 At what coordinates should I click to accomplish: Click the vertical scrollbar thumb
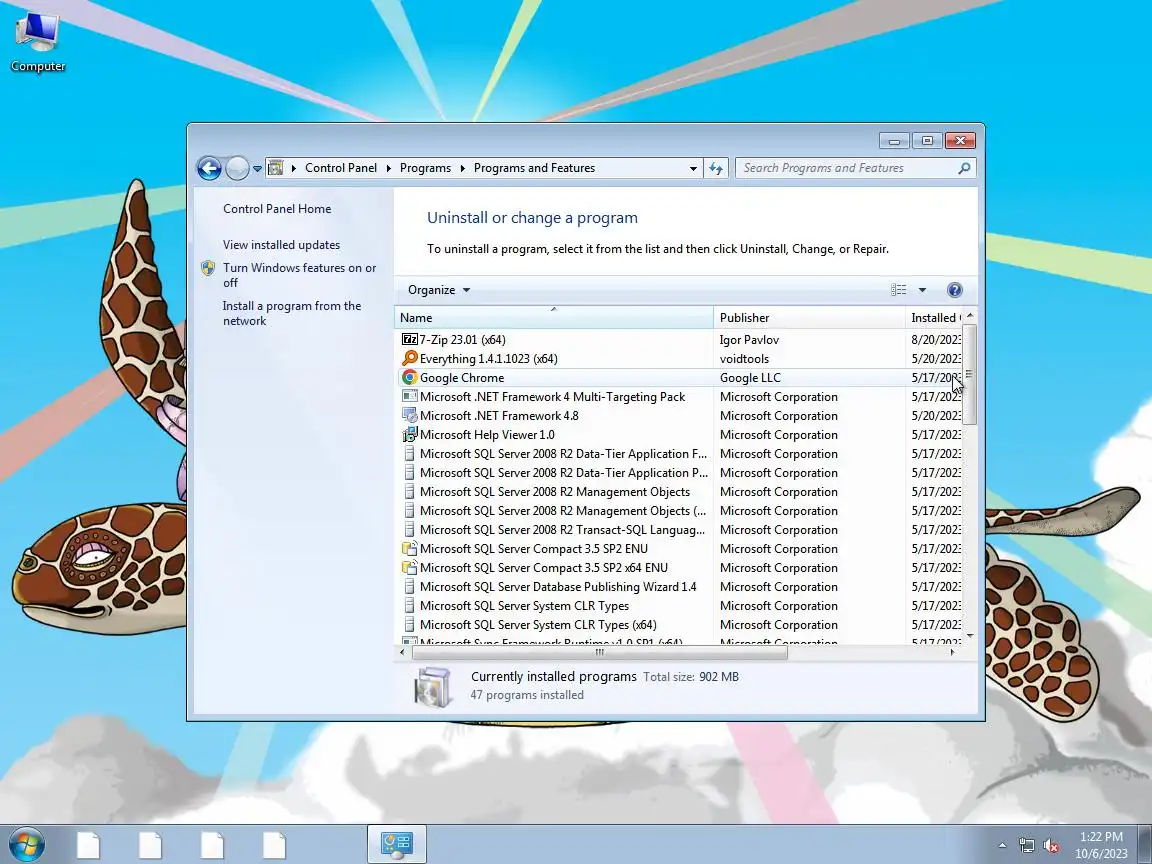(970, 374)
